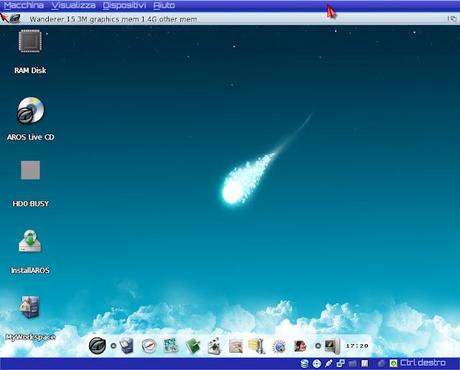The image size is (460, 370).
Task: Click the Ctrl destro host key label
Action: [423, 363]
